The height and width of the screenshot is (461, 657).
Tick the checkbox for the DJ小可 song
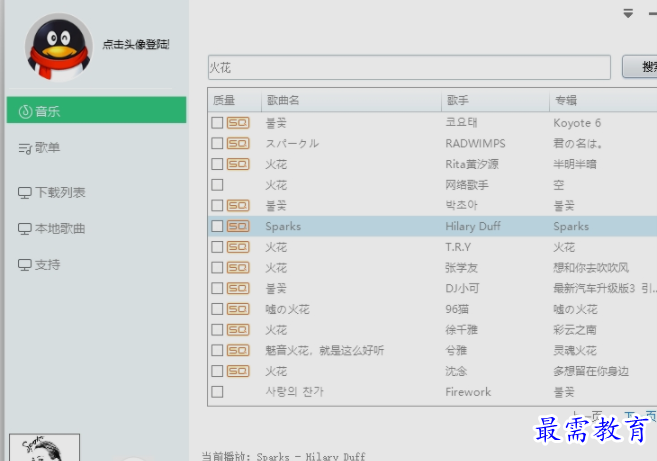pos(217,288)
